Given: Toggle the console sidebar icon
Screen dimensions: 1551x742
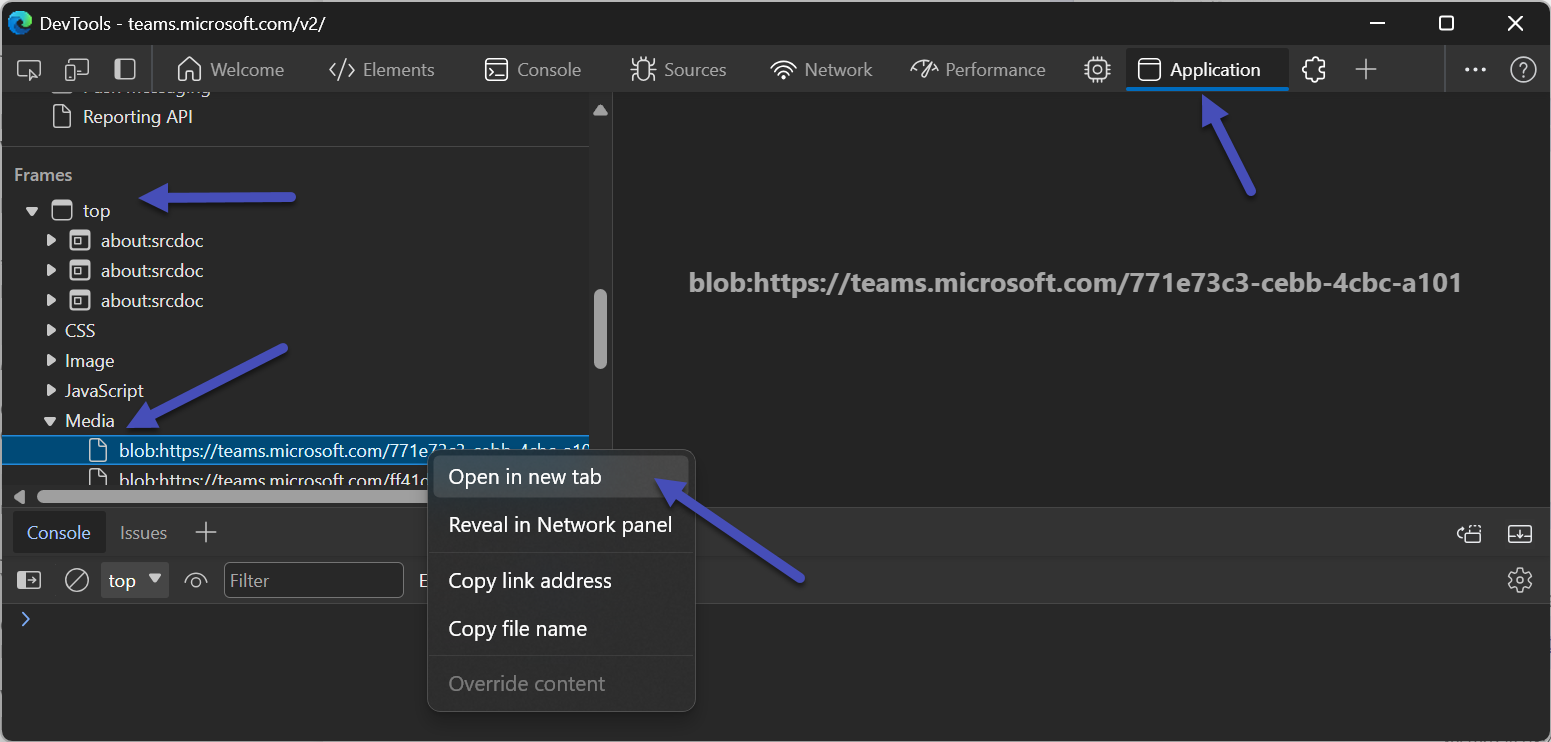Looking at the screenshot, I should pyautogui.click(x=29, y=580).
